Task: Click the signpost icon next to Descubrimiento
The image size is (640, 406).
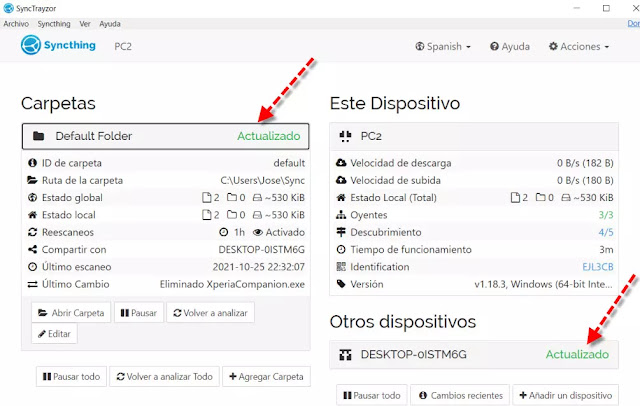Action: click(341, 232)
